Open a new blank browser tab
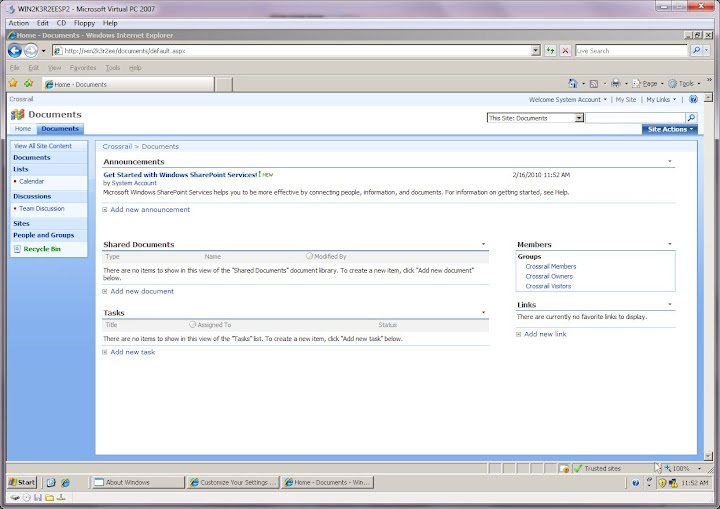The width and height of the screenshot is (720, 509). tap(223, 85)
